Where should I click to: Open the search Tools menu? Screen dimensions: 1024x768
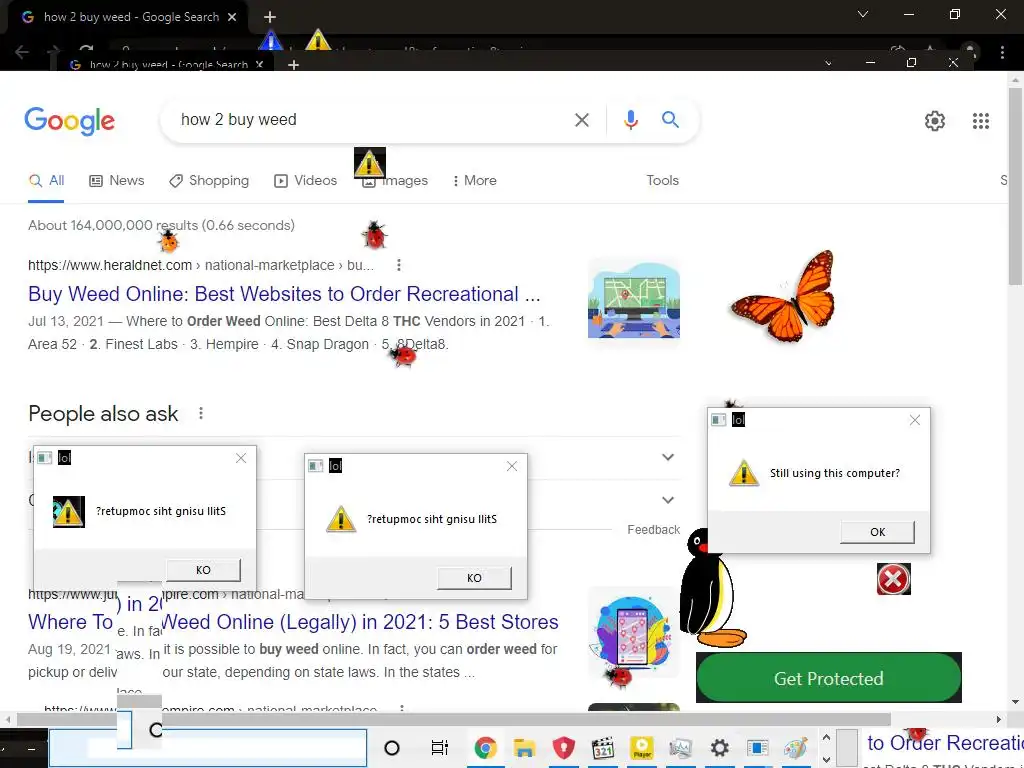662,180
